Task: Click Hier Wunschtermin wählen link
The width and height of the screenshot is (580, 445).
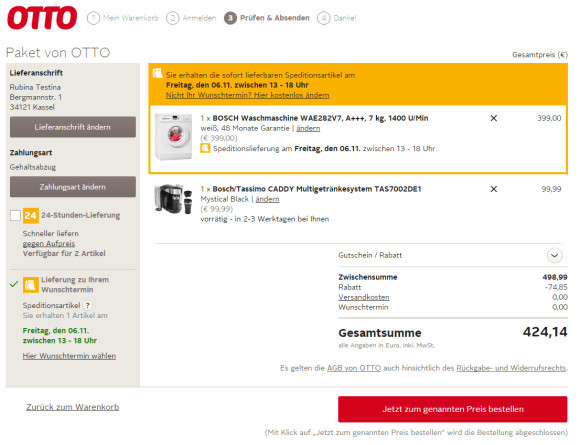Action: (x=69, y=356)
